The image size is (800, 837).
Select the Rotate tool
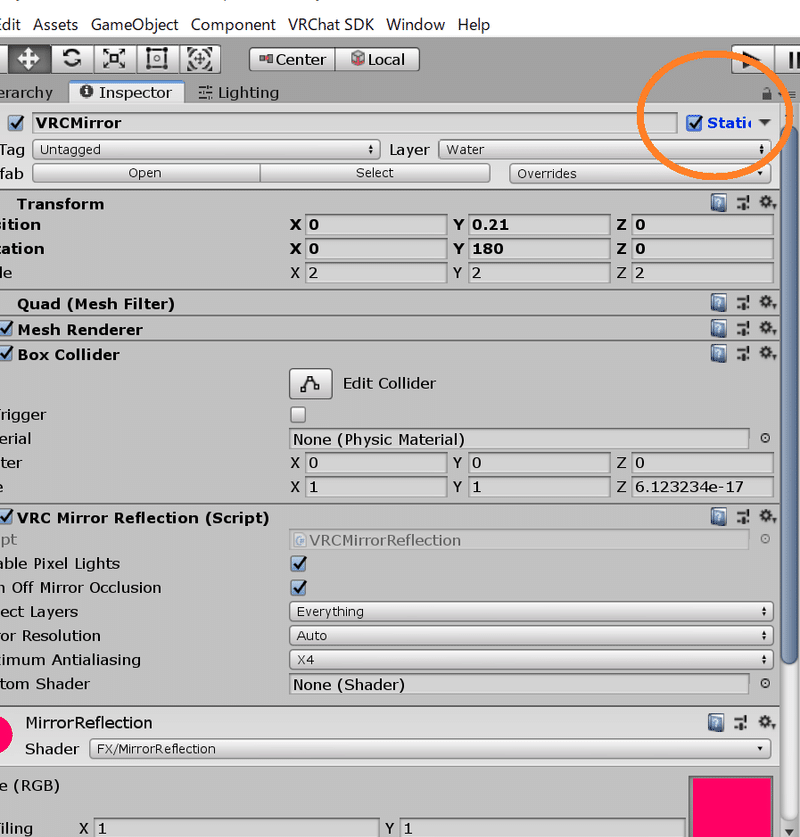72,58
